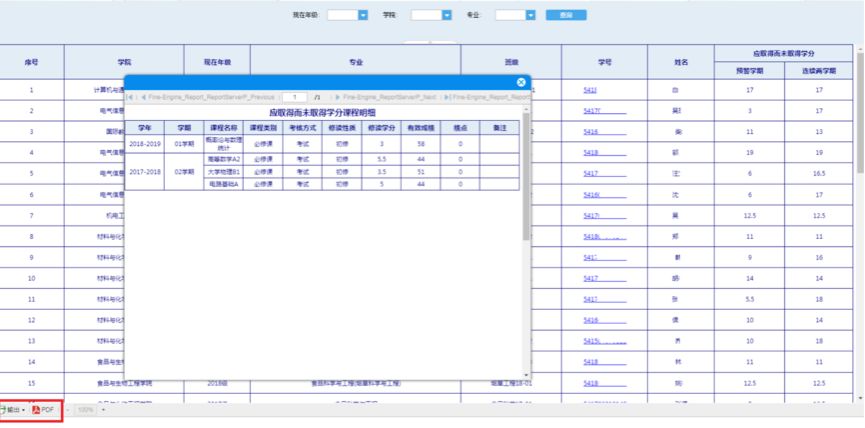This screenshot has width=865, height=428.
Task: Click the 高等数学A2 course cell
Action: (x=223, y=159)
